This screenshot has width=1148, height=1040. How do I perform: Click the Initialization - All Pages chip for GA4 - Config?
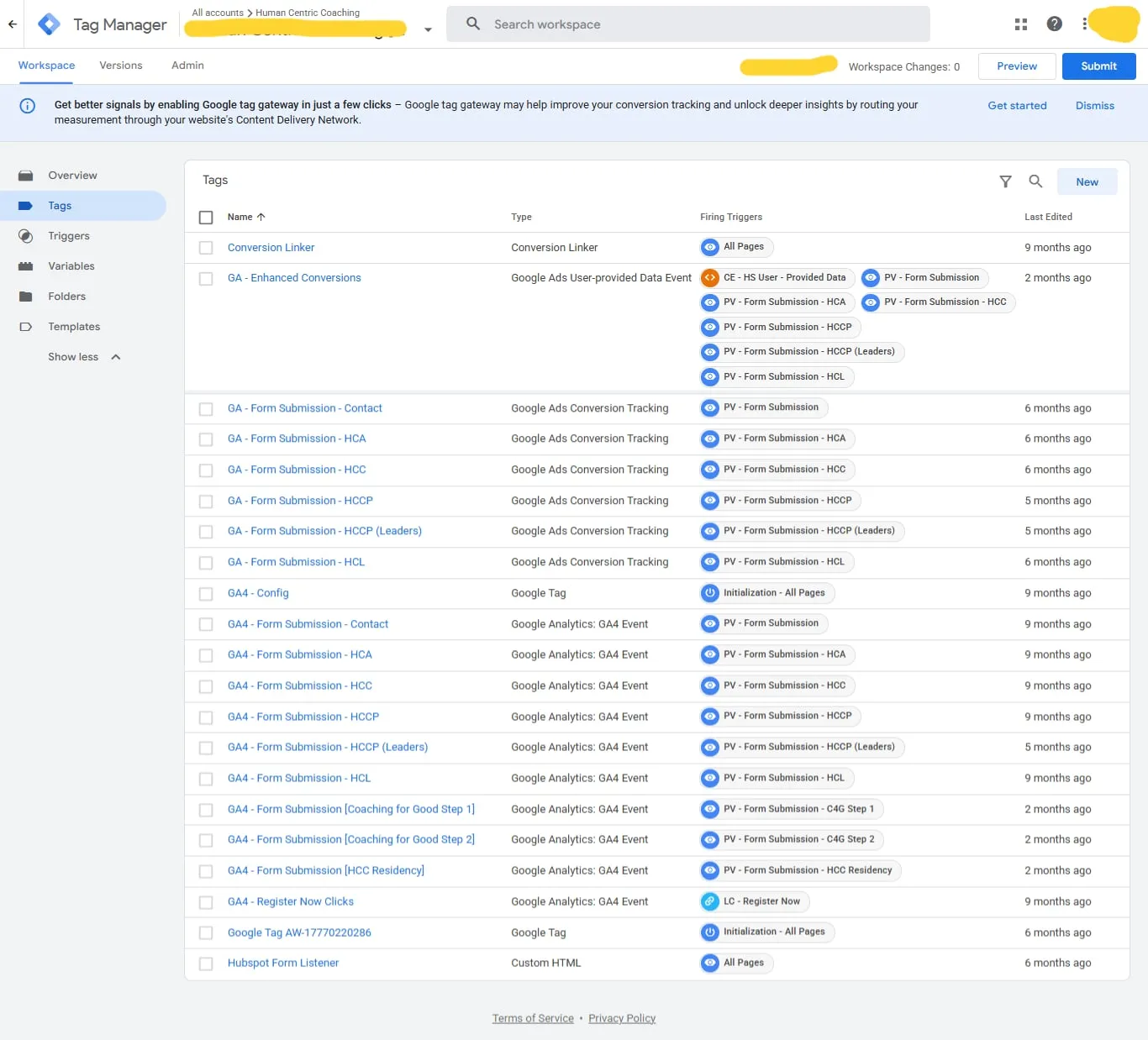[x=766, y=593]
